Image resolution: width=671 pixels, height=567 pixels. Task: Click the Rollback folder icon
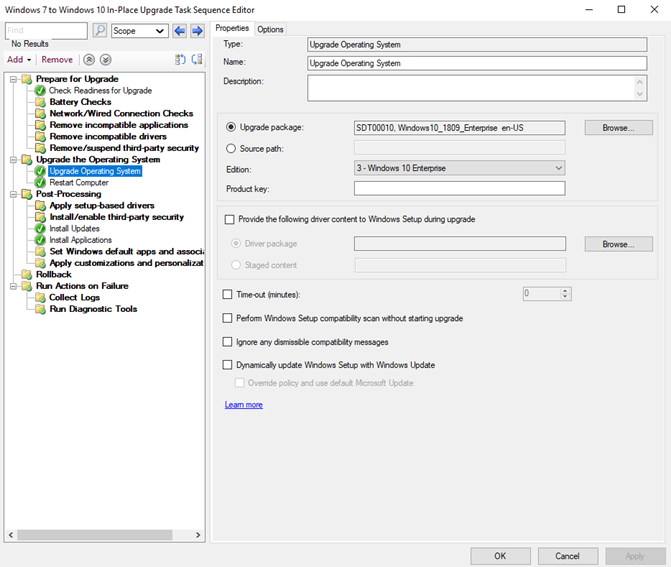tap(27, 275)
